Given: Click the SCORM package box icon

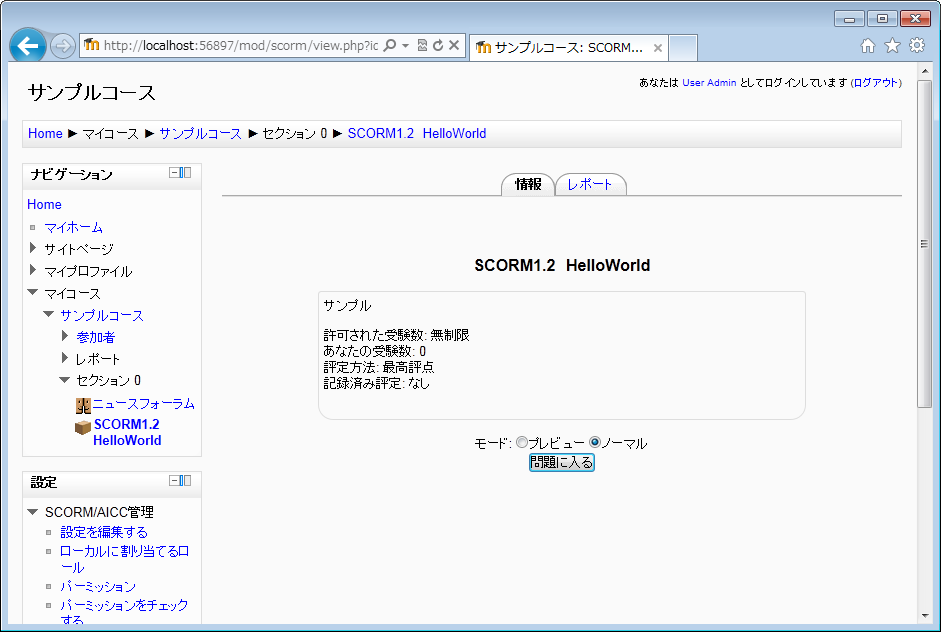Looking at the screenshot, I should click(x=83, y=428).
